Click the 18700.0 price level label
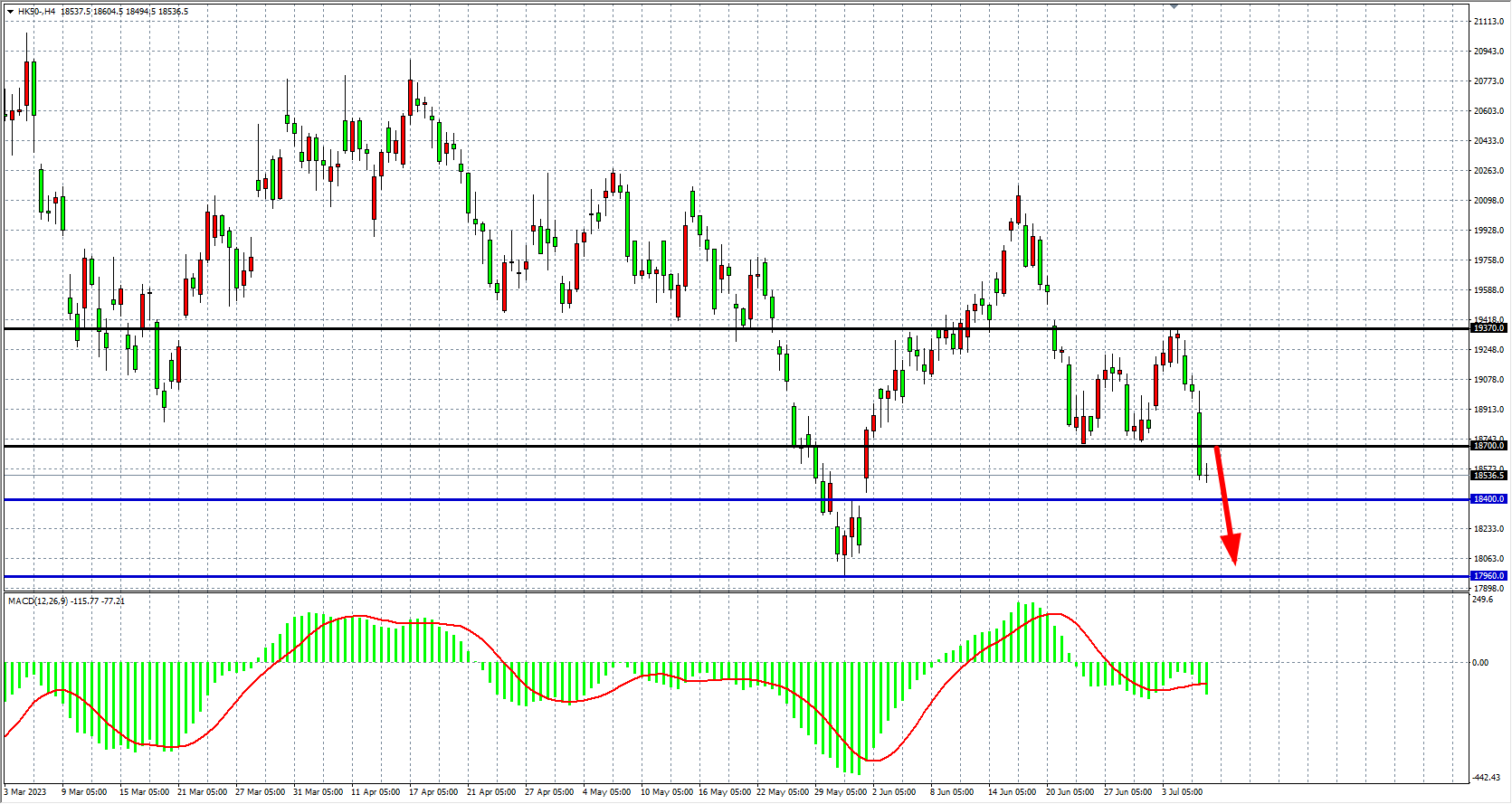 click(x=1488, y=446)
